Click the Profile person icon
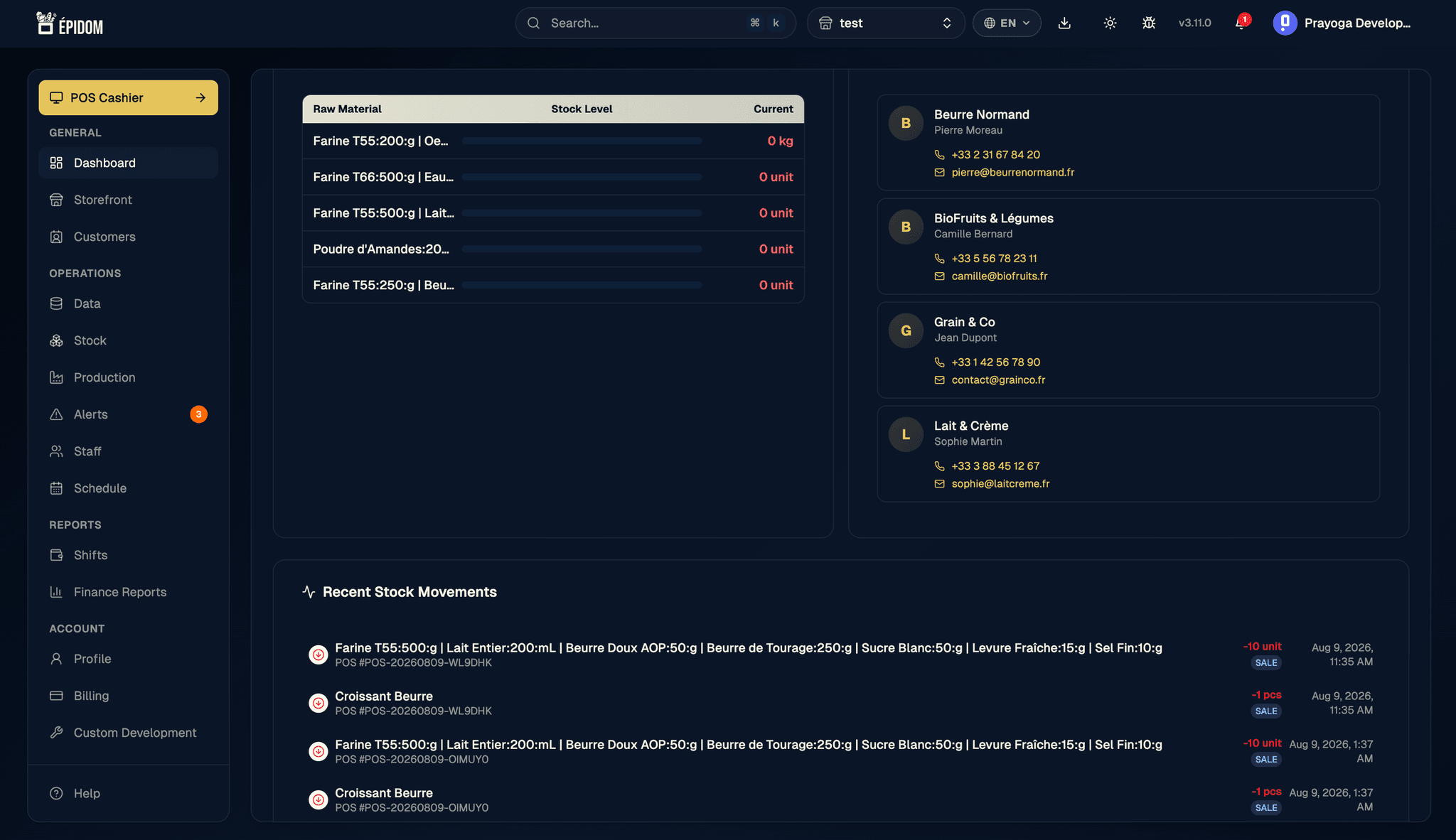 (56, 659)
